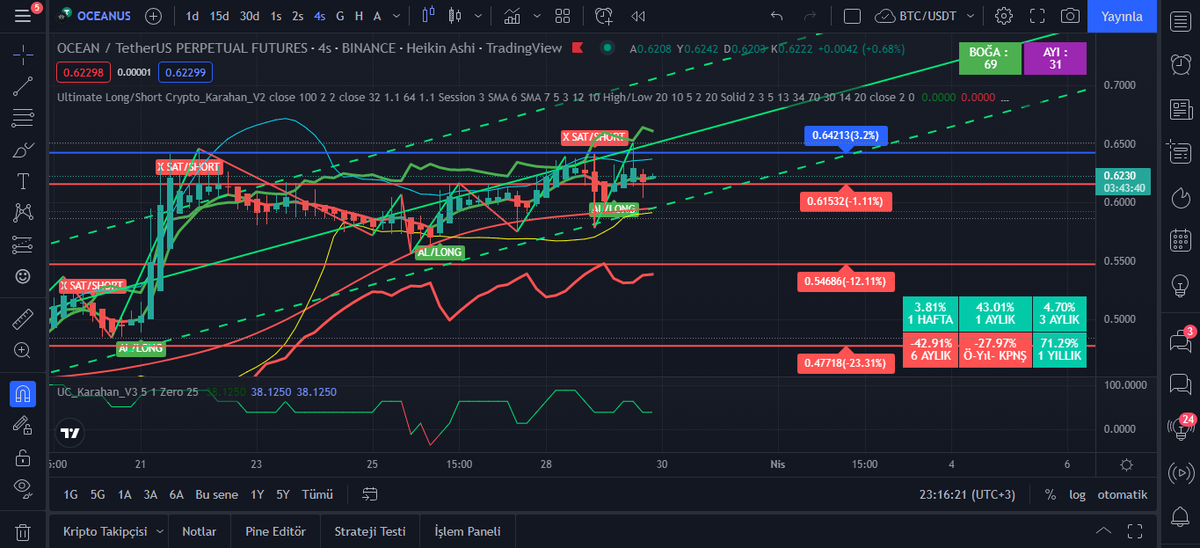Open the İşlem Paneli tab
Image resolution: width=1200 pixels, height=548 pixels.
point(467,531)
